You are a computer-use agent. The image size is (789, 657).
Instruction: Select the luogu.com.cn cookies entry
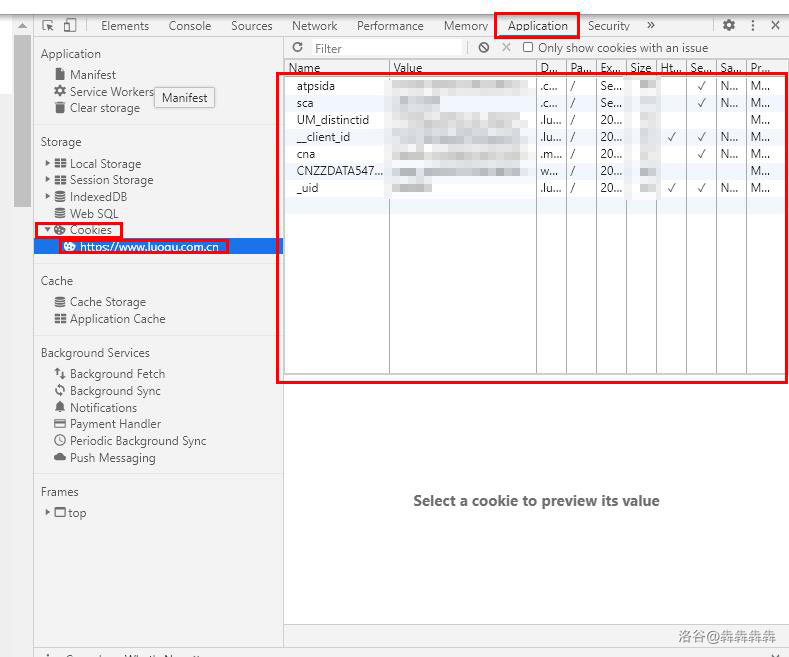pyautogui.click(x=149, y=247)
